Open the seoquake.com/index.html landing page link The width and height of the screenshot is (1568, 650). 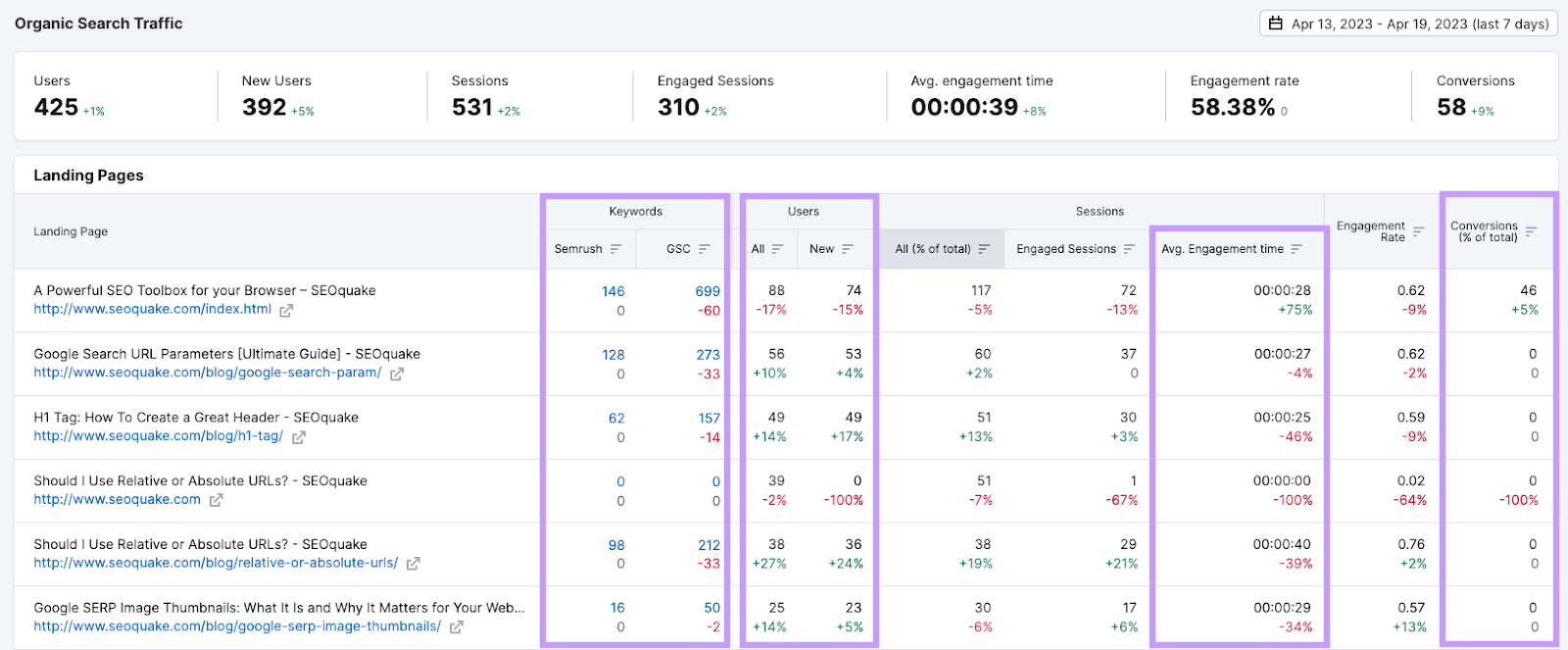[x=152, y=309]
